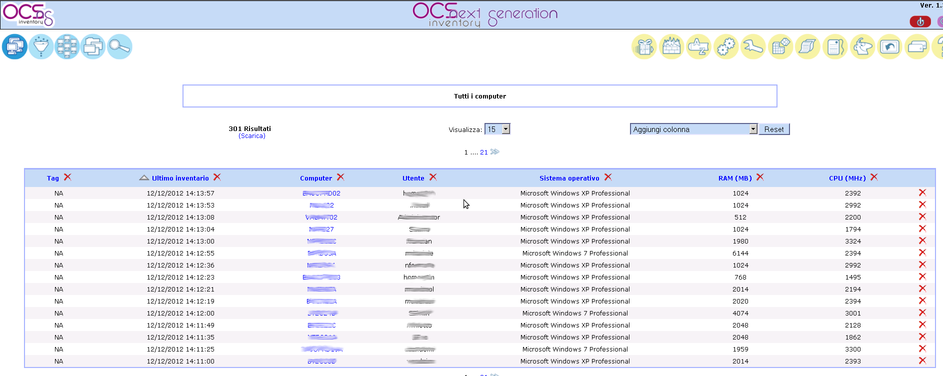The image size is (943, 376).
Task: Sort by the Utente column header
Action: pyautogui.click(x=413, y=178)
